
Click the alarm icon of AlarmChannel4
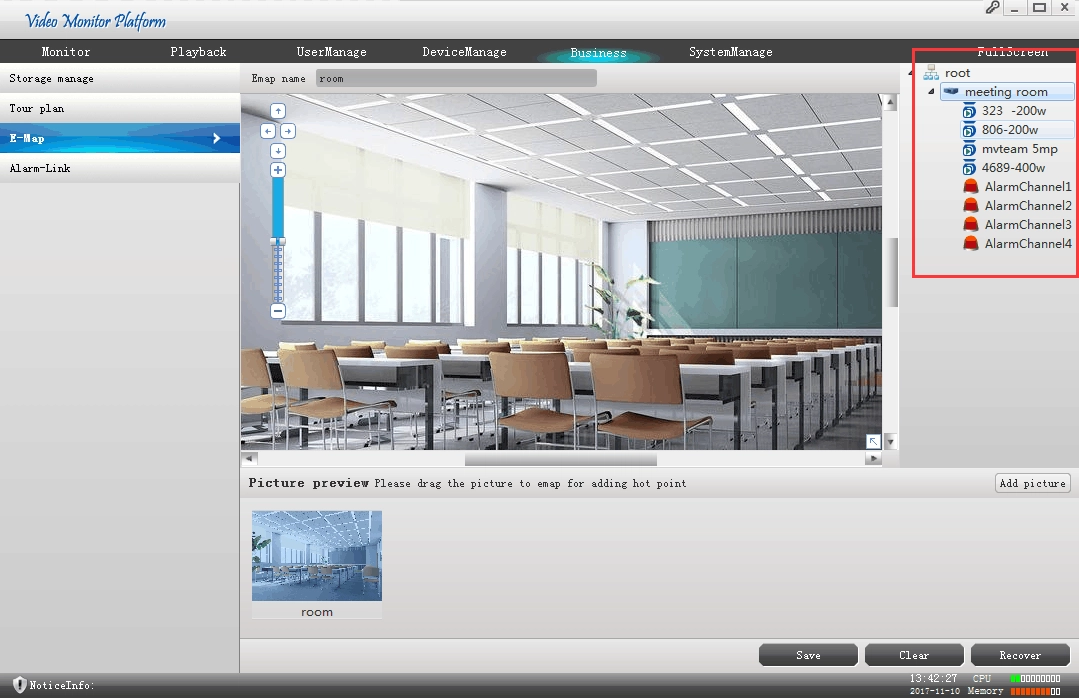(x=971, y=243)
